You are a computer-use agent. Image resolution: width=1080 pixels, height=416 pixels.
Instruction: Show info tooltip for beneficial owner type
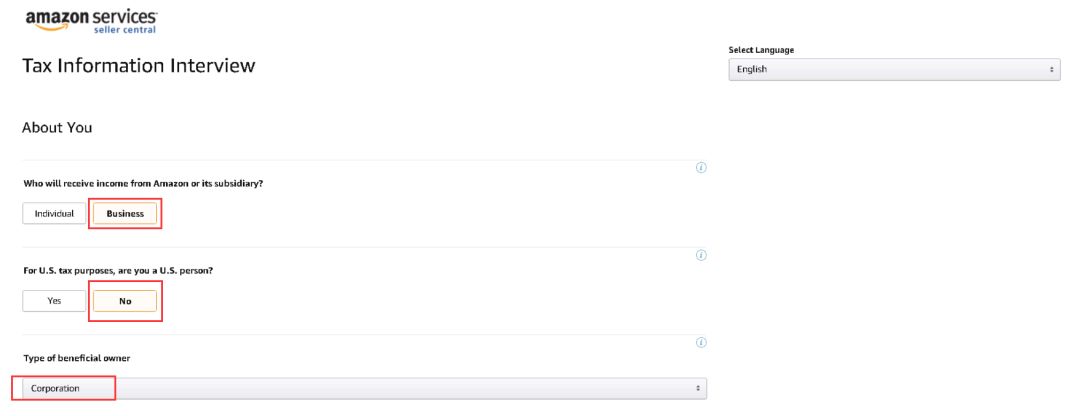pos(700,342)
